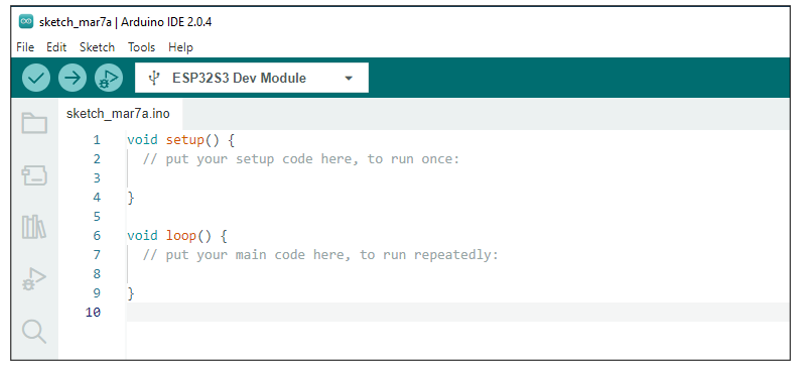Open the Boards Manager sidebar icon
This screenshot has height=365, width=802.
(x=34, y=175)
